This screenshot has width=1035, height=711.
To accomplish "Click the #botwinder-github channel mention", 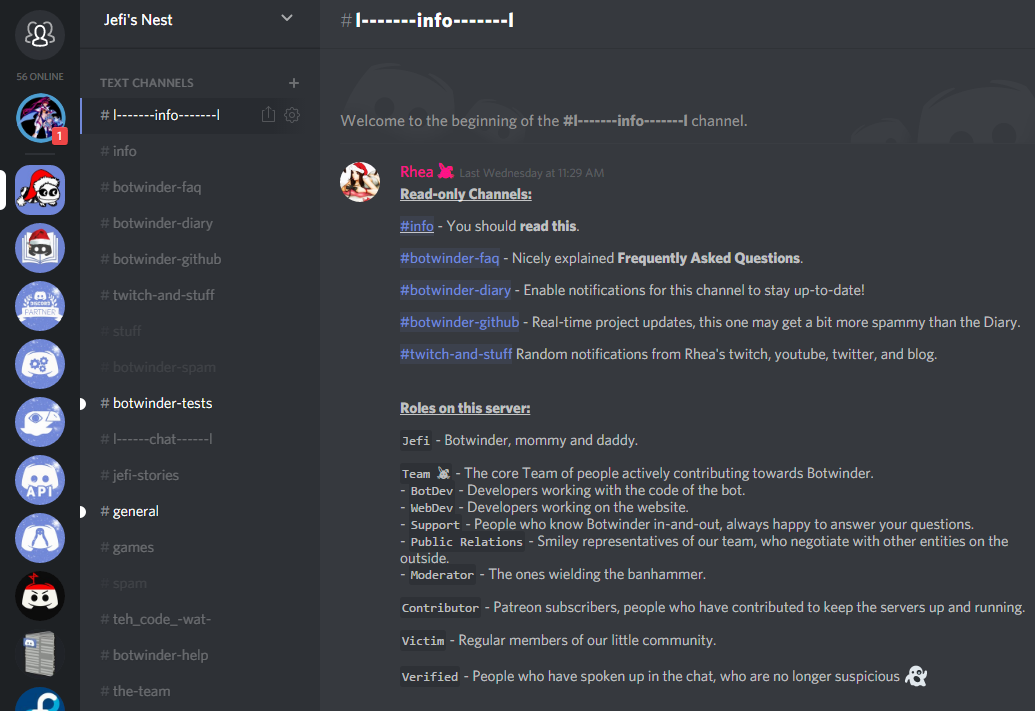I will click(459, 322).
